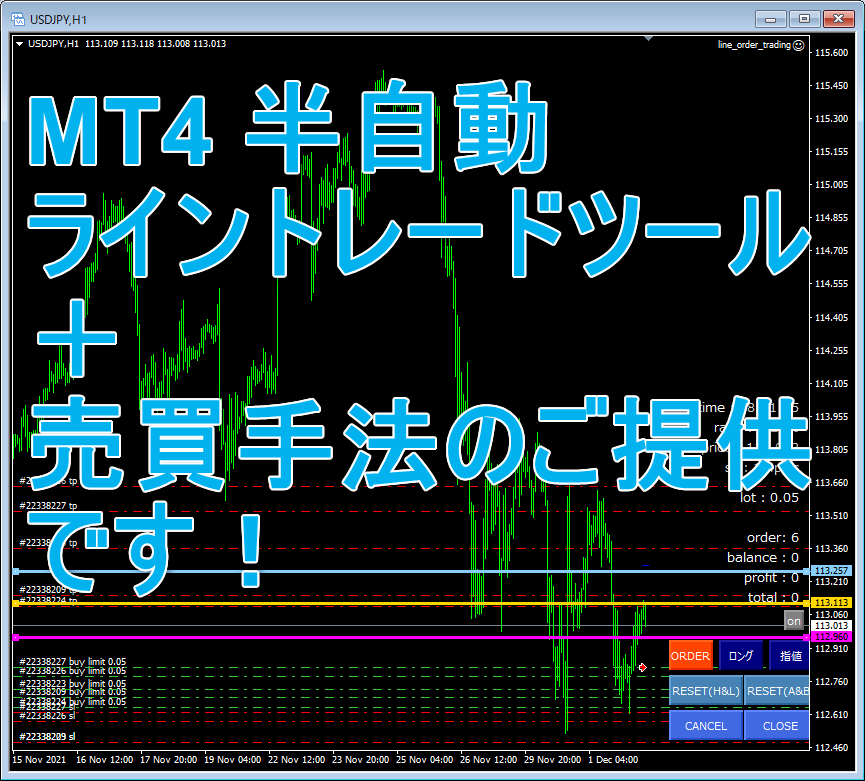Click the chart shift triangle marker at top
Screen dimensions: 865x781
648,39
